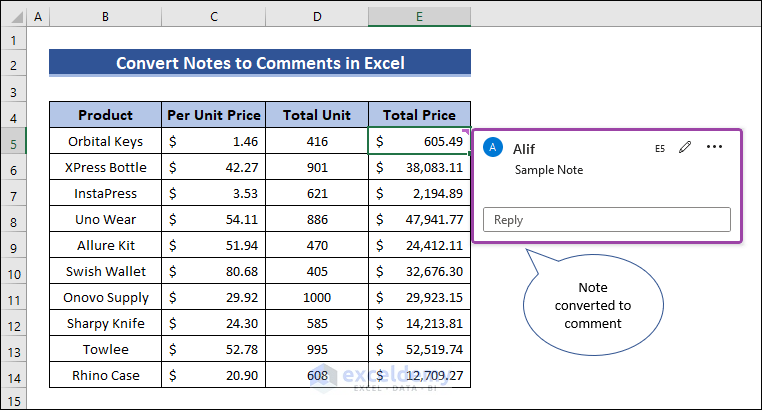Click the pencil edit comment icon
Viewport: 762px width, 410px height.
pos(685,148)
